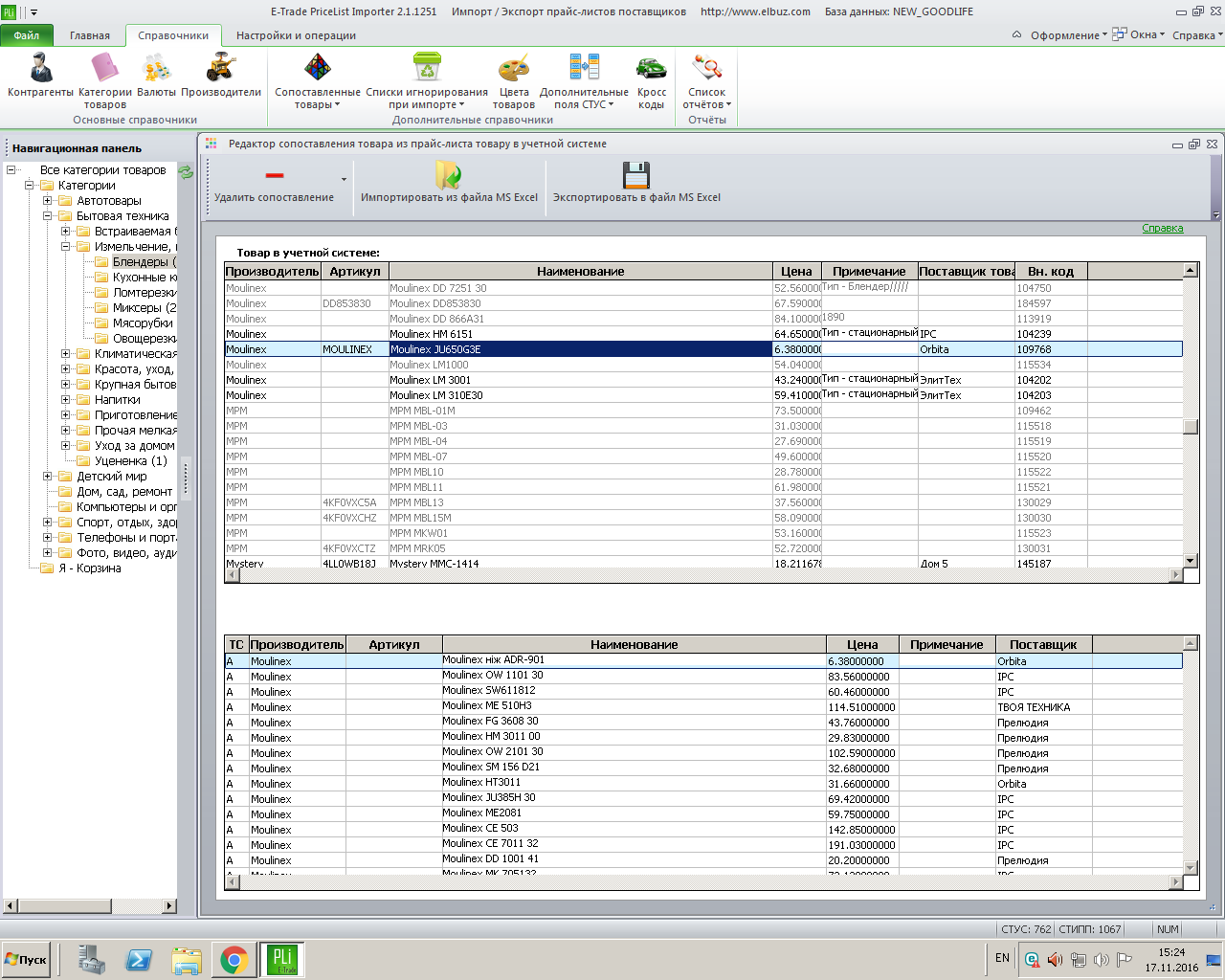Screen dimensions: 1225x980
Task: Open the Пуск start button
Action: click(x=26, y=959)
